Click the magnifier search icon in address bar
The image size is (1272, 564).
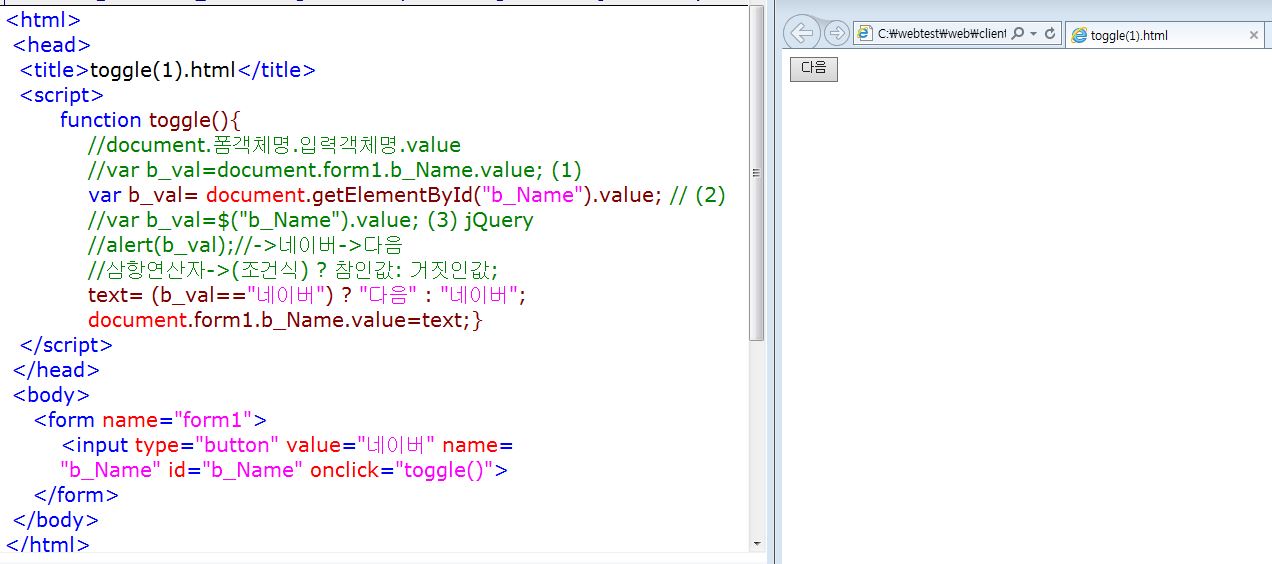pos(1017,34)
